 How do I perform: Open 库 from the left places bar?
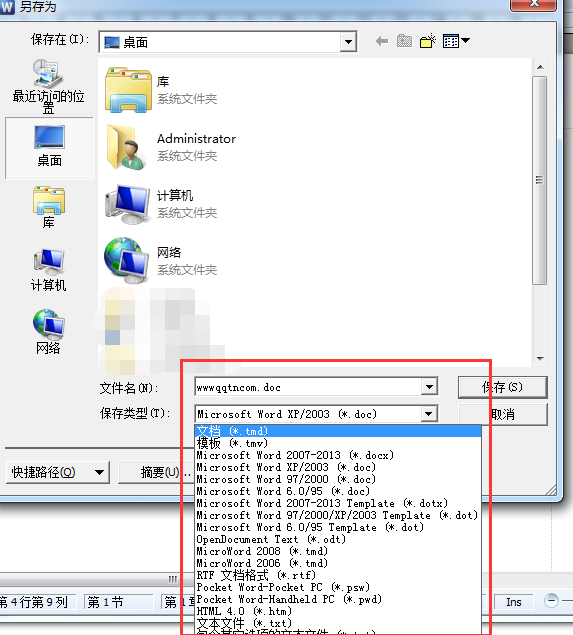click(49, 207)
